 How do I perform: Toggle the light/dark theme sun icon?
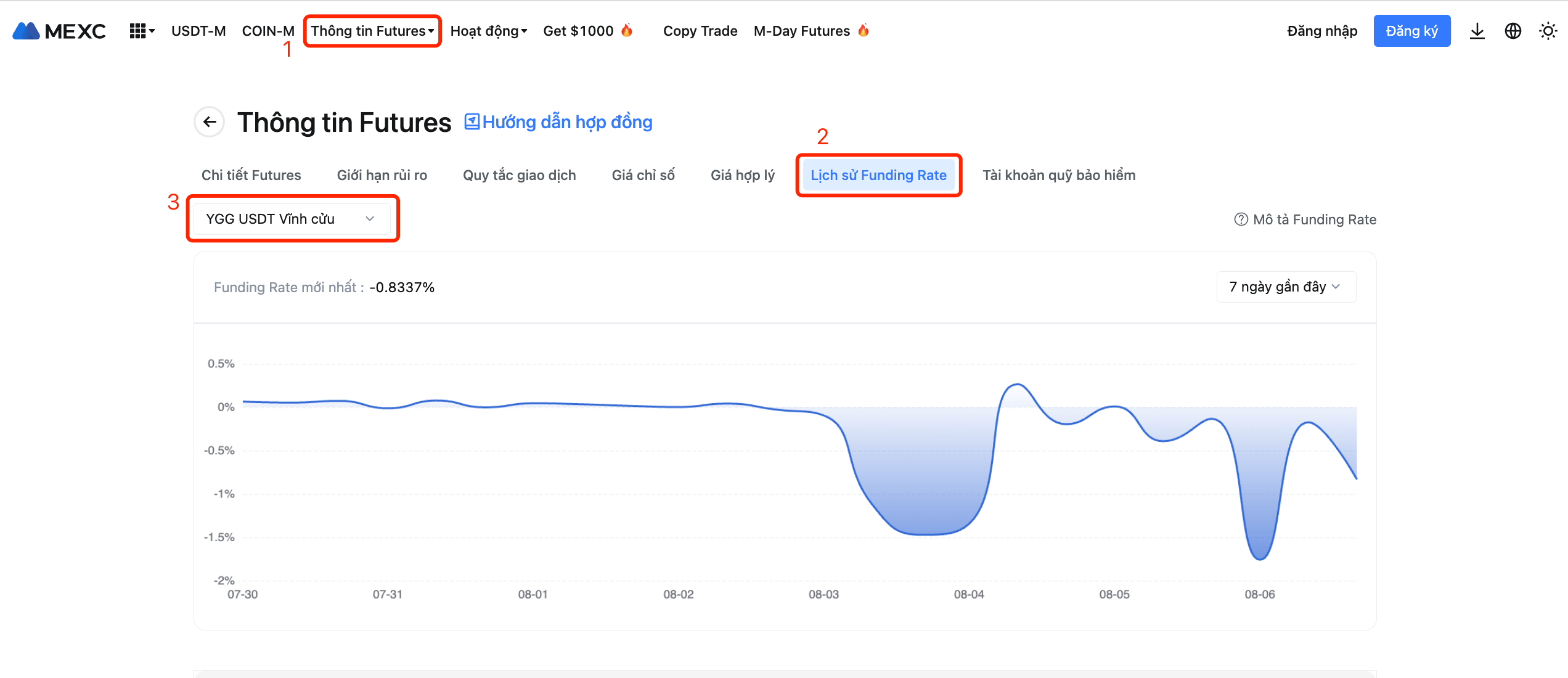click(x=1548, y=31)
